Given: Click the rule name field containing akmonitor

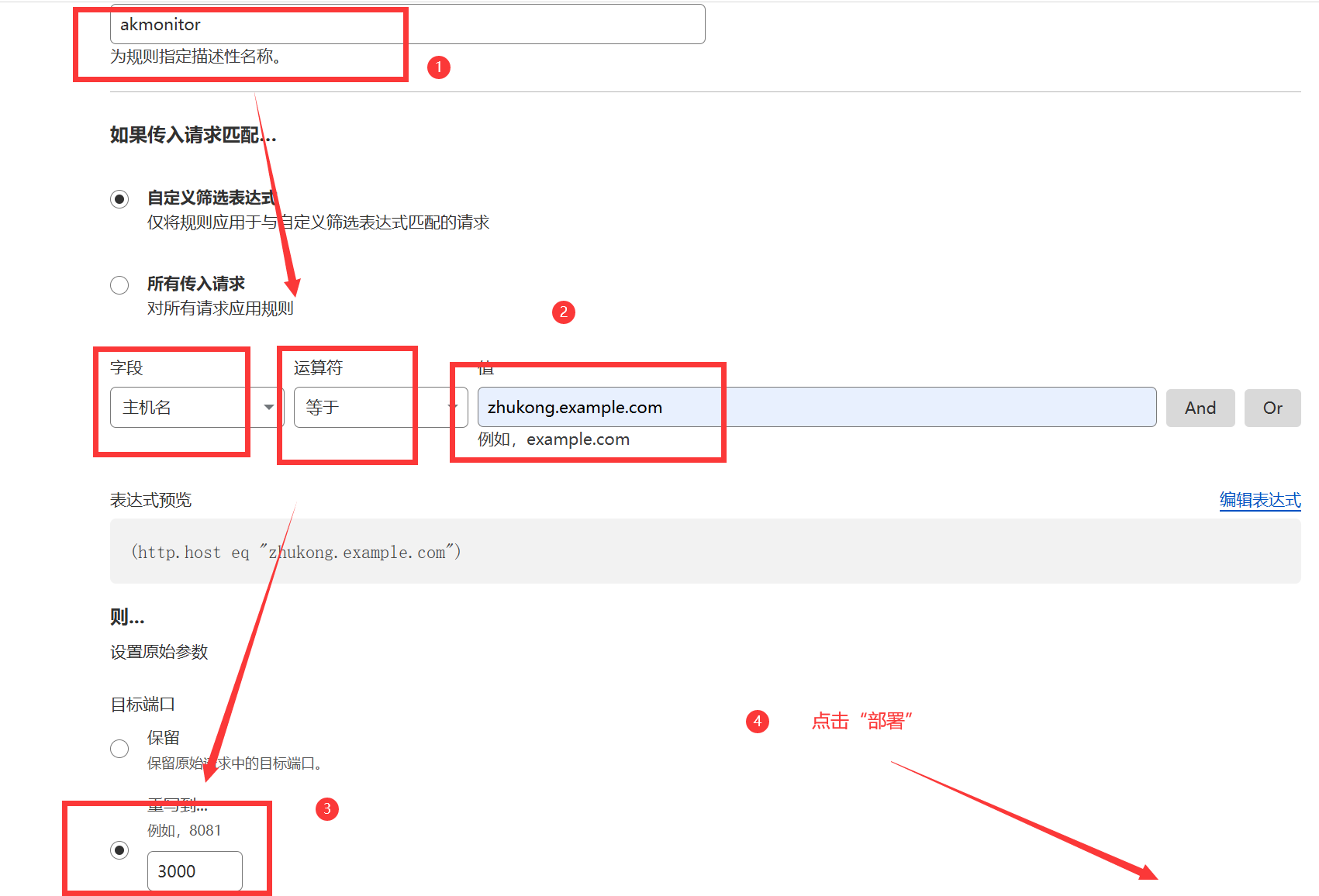Looking at the screenshot, I should [407, 25].
